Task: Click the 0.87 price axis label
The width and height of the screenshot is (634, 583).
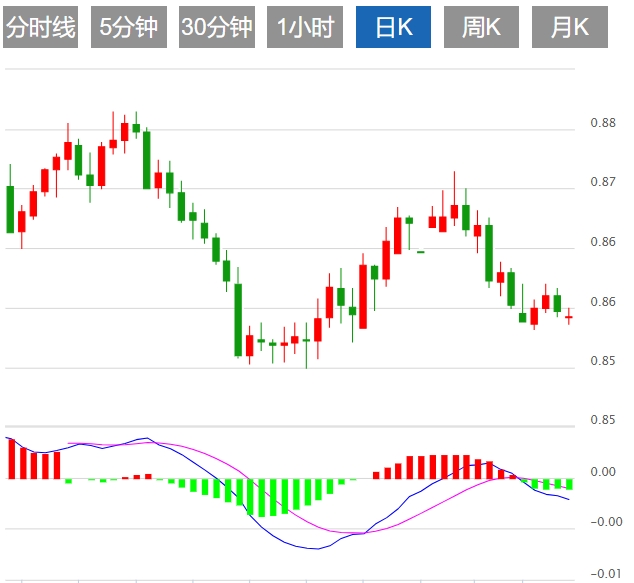Action: tap(603, 182)
